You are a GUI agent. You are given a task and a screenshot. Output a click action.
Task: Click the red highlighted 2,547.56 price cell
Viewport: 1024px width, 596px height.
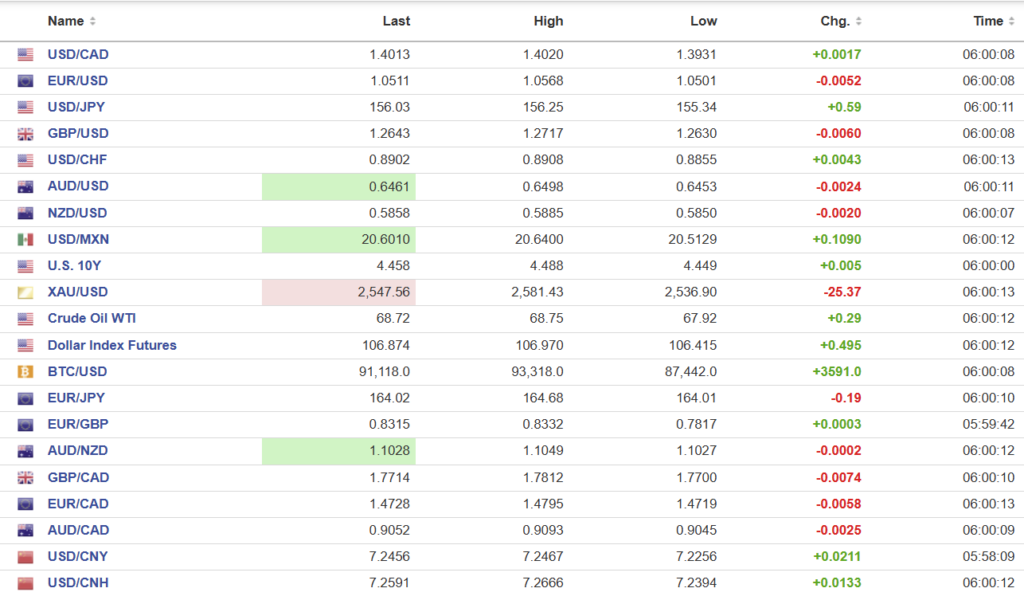339,293
